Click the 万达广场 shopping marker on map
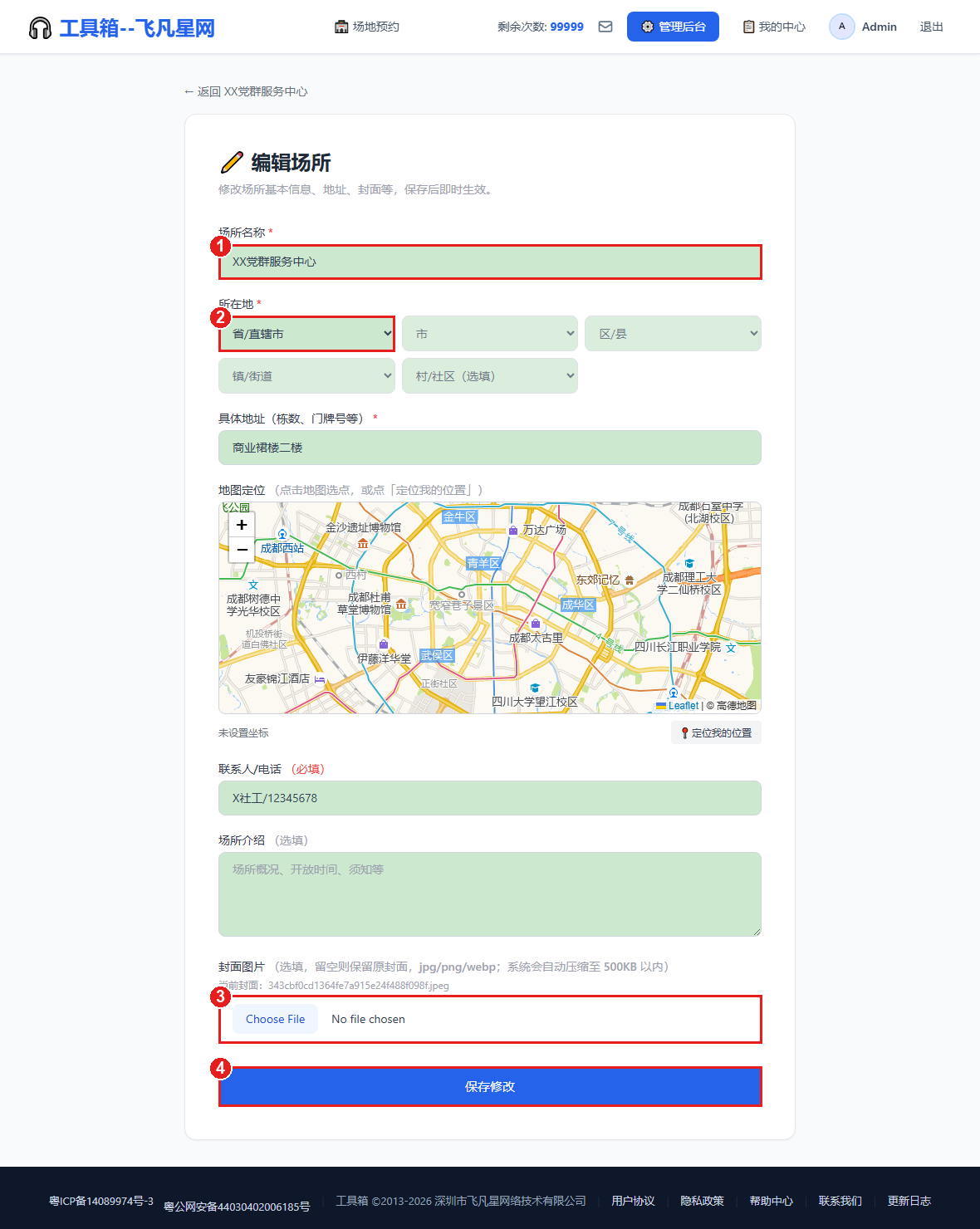Screen dimensions: 980x1229 click(513, 530)
